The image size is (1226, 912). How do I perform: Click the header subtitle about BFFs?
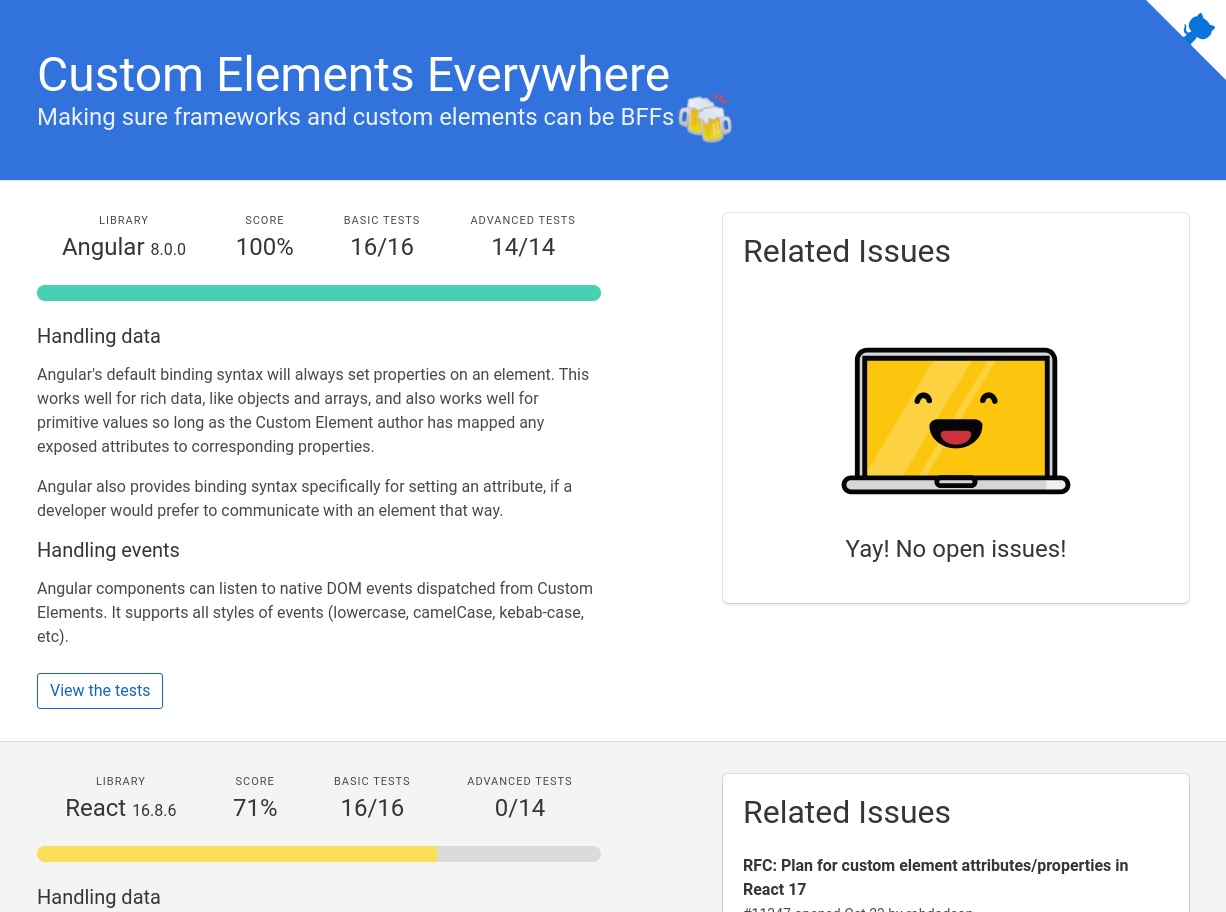[356, 117]
